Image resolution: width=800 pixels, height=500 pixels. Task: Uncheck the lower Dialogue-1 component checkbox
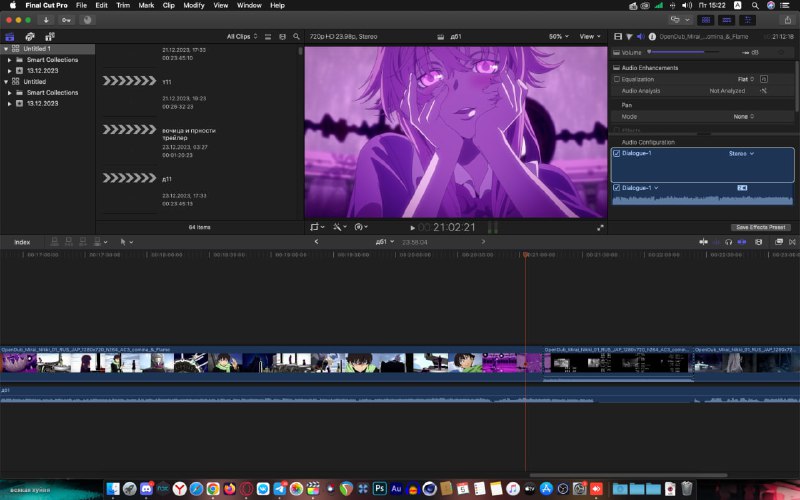[616, 188]
